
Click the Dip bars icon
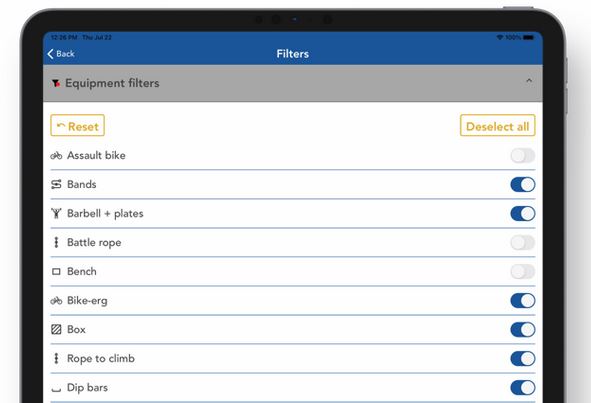coord(56,389)
